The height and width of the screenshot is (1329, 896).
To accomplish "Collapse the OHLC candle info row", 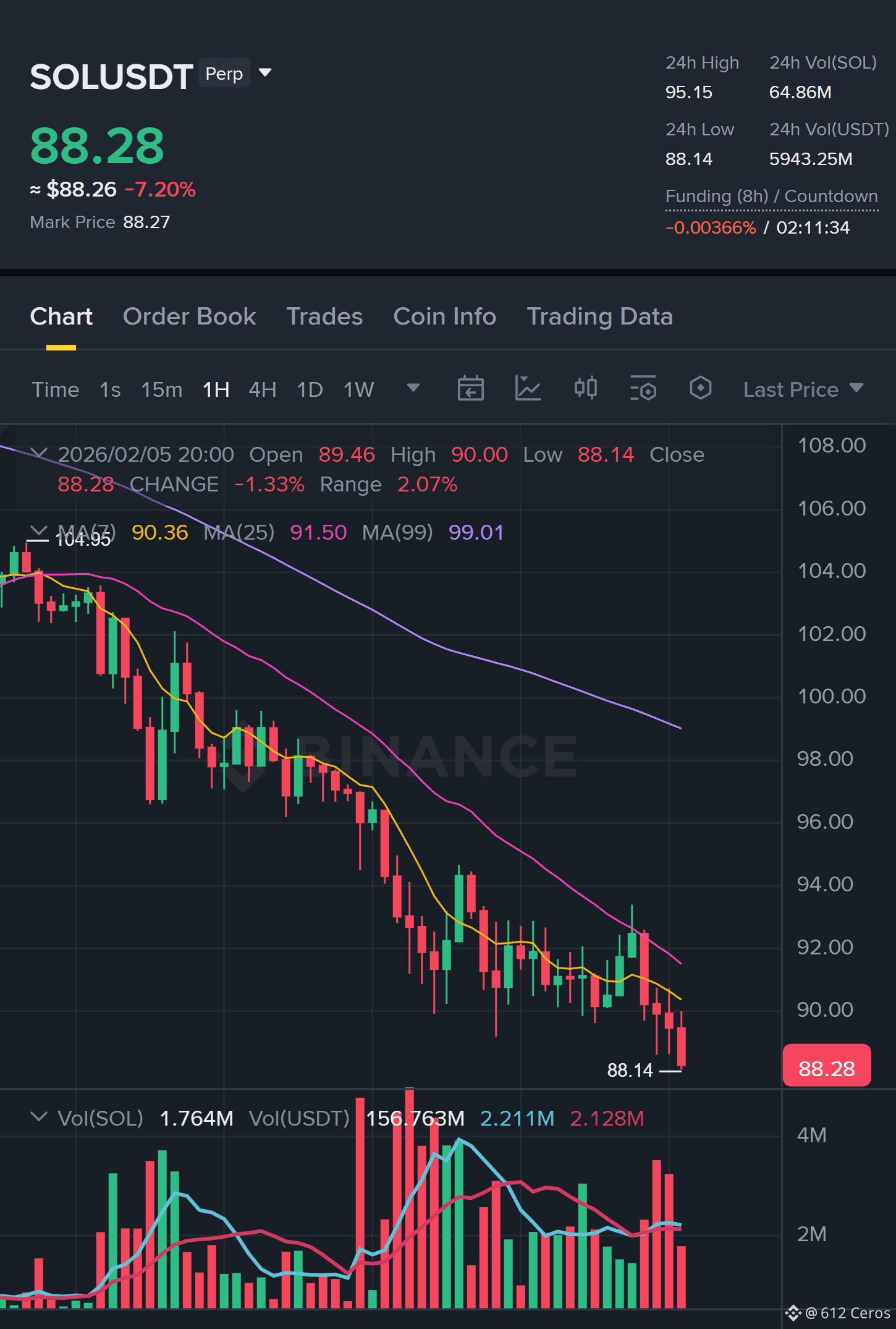I will [x=38, y=454].
